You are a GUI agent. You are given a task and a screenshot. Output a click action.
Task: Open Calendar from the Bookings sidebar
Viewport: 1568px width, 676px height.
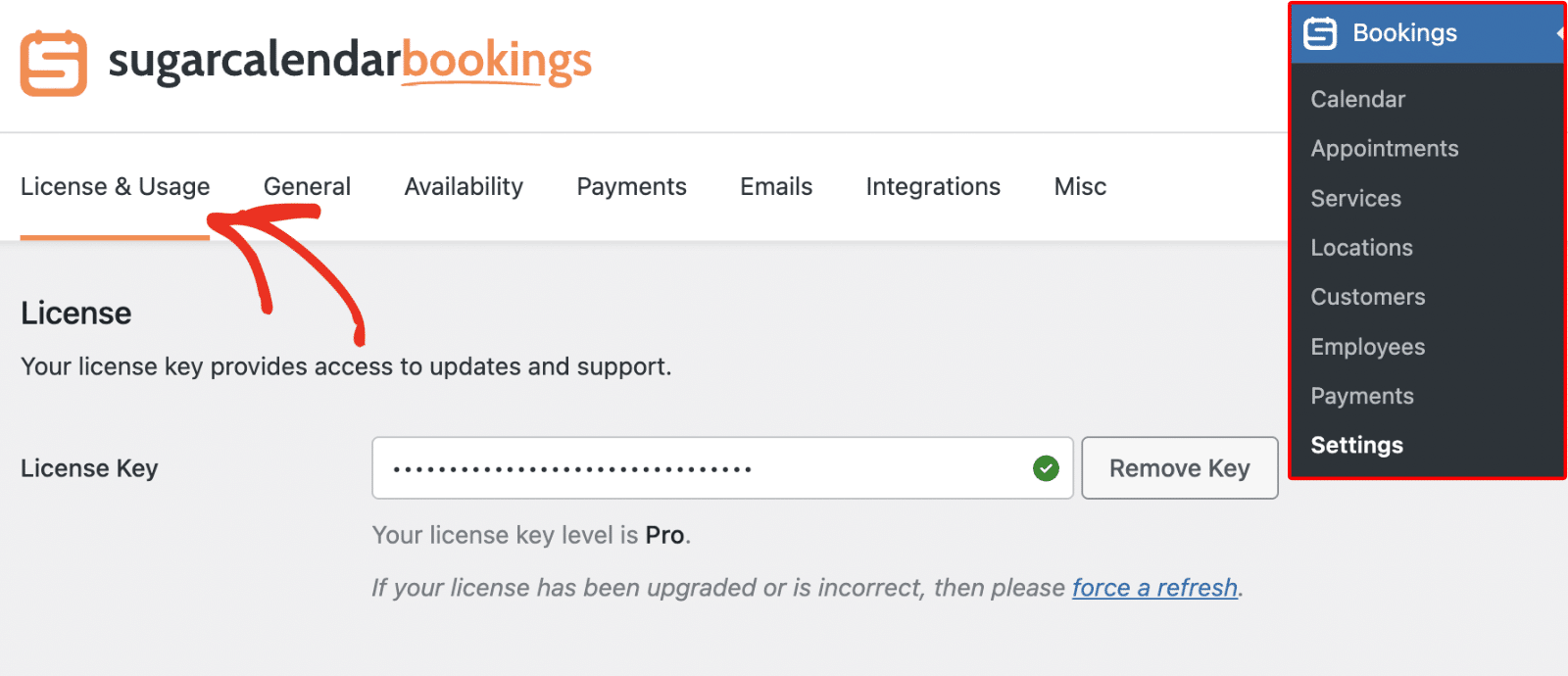tap(1357, 99)
